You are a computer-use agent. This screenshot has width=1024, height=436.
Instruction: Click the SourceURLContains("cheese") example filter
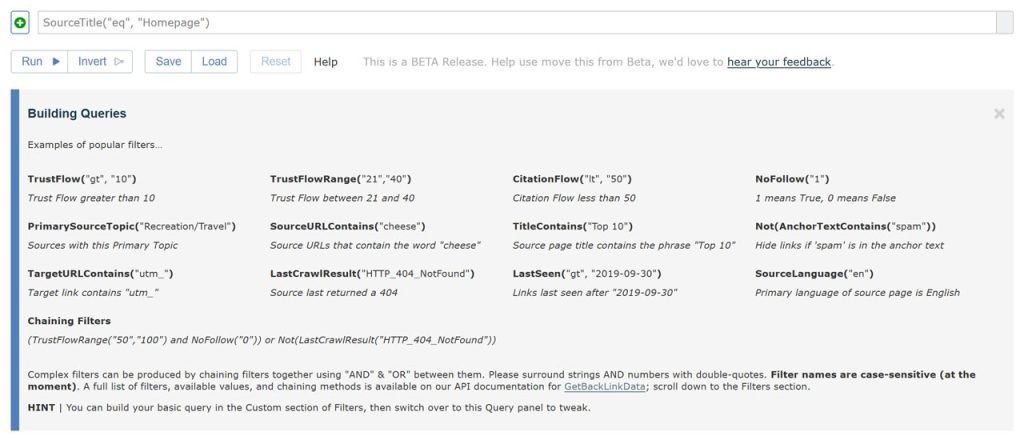pos(348,227)
